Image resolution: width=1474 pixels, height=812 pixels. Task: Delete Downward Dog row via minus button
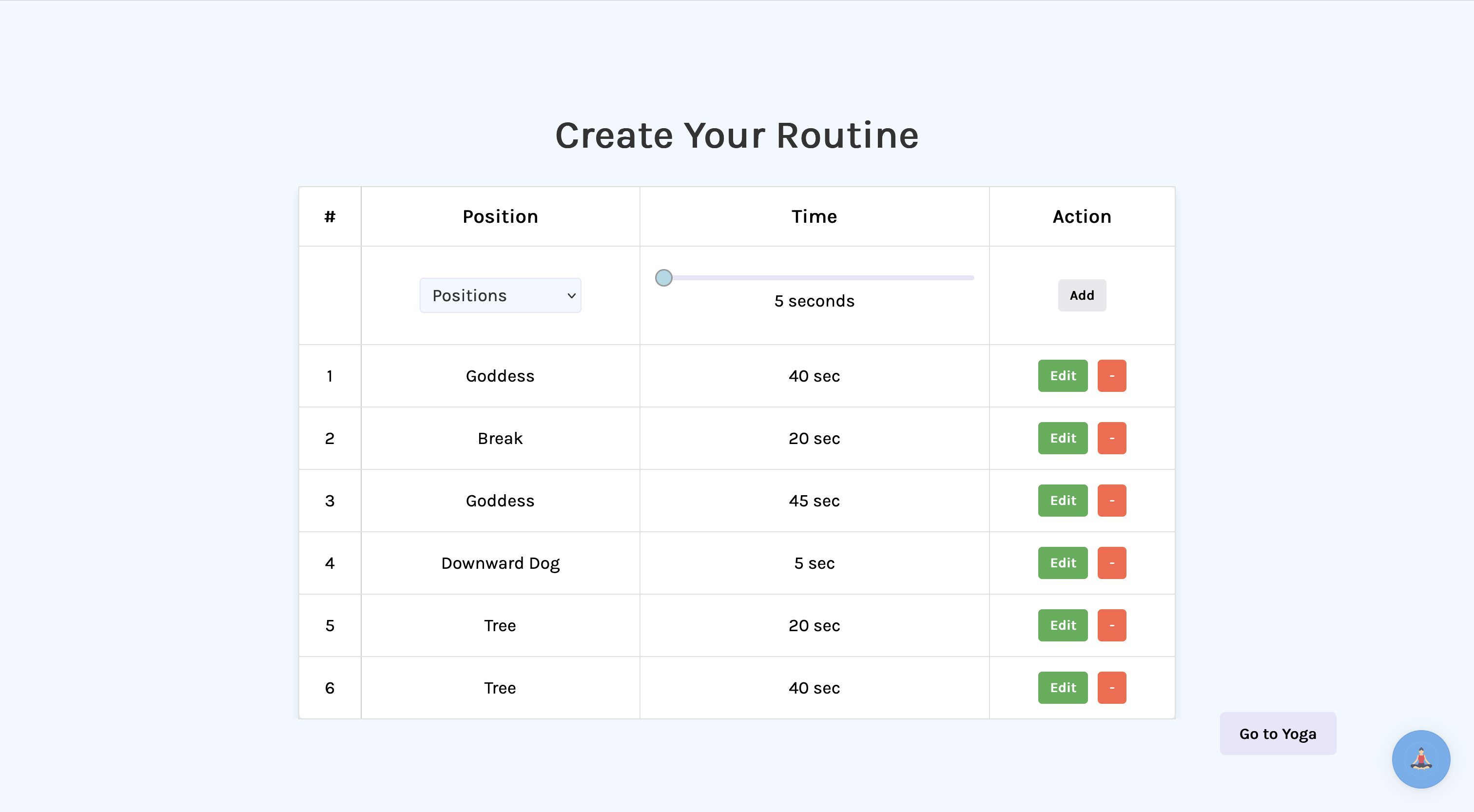point(1111,563)
